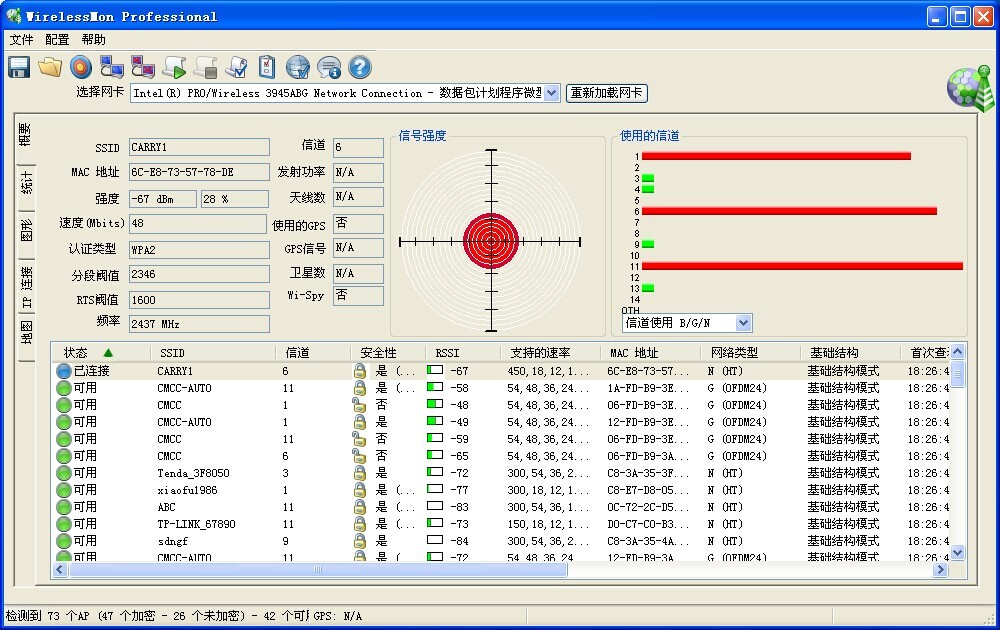1000x630 pixels.
Task: Click the globe with checkmark icon
Action: click(297, 67)
